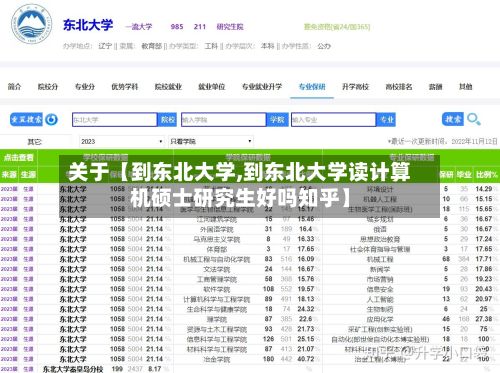Click the 生物制药 major cell
The image size is (500, 373).
tap(380, 309)
